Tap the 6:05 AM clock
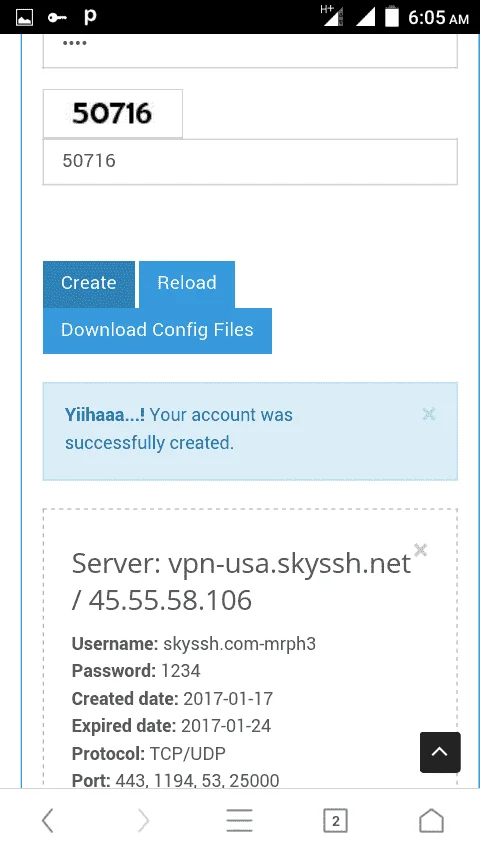The image size is (480, 854). coord(438,18)
